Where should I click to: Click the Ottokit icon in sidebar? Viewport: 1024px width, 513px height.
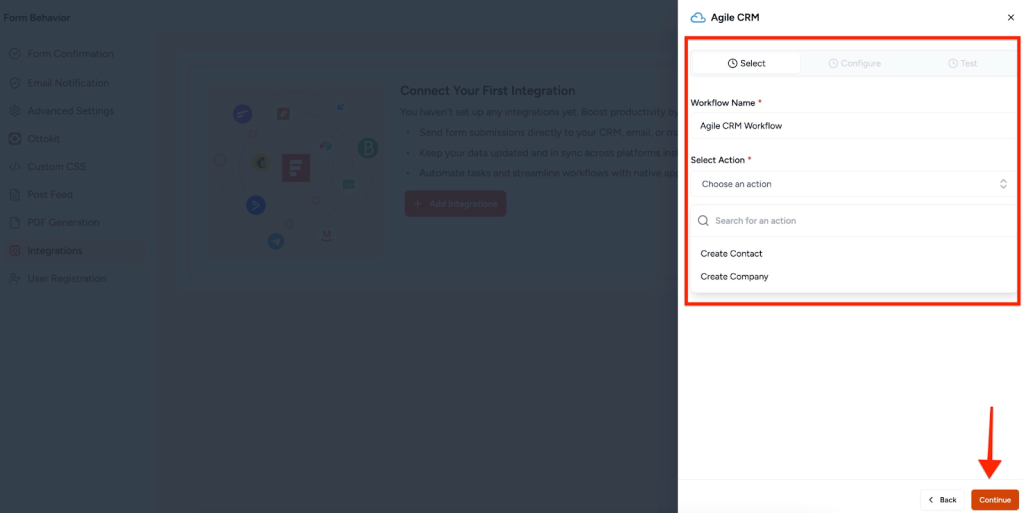tap(14, 139)
